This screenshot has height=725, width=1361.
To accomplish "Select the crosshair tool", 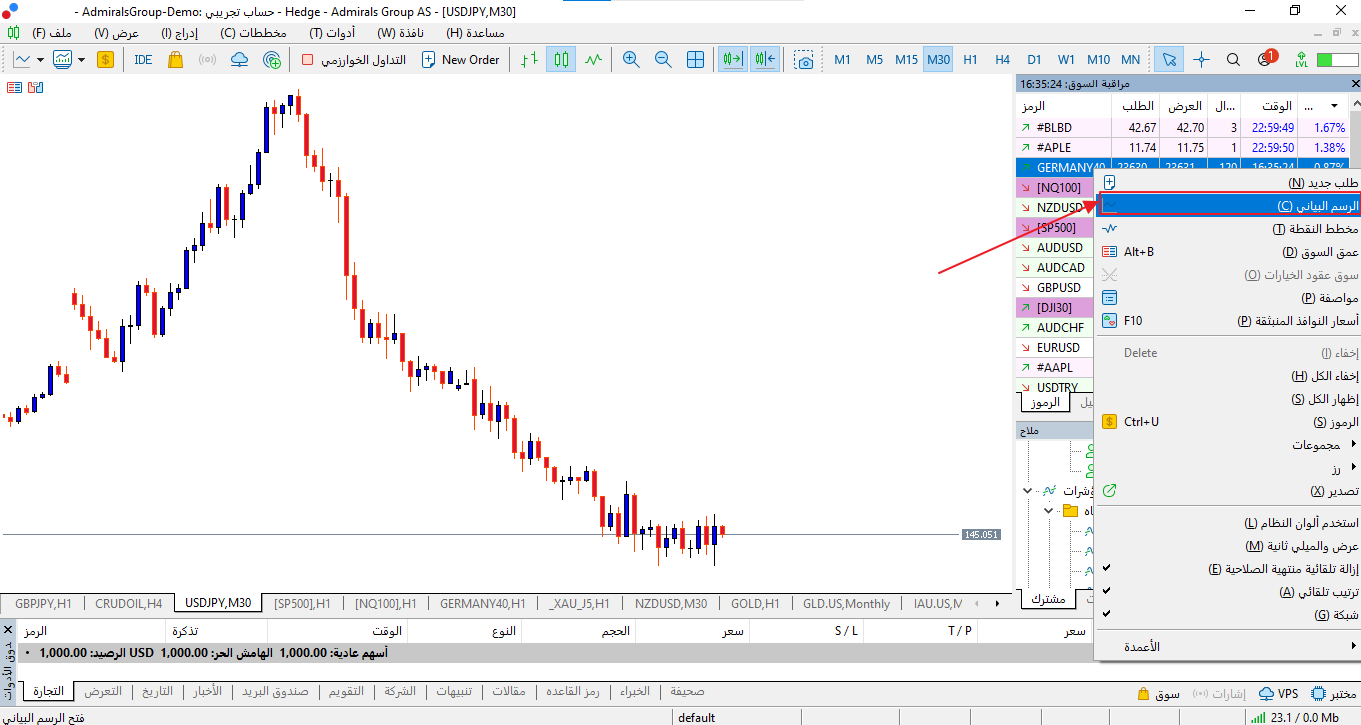I will point(1201,60).
